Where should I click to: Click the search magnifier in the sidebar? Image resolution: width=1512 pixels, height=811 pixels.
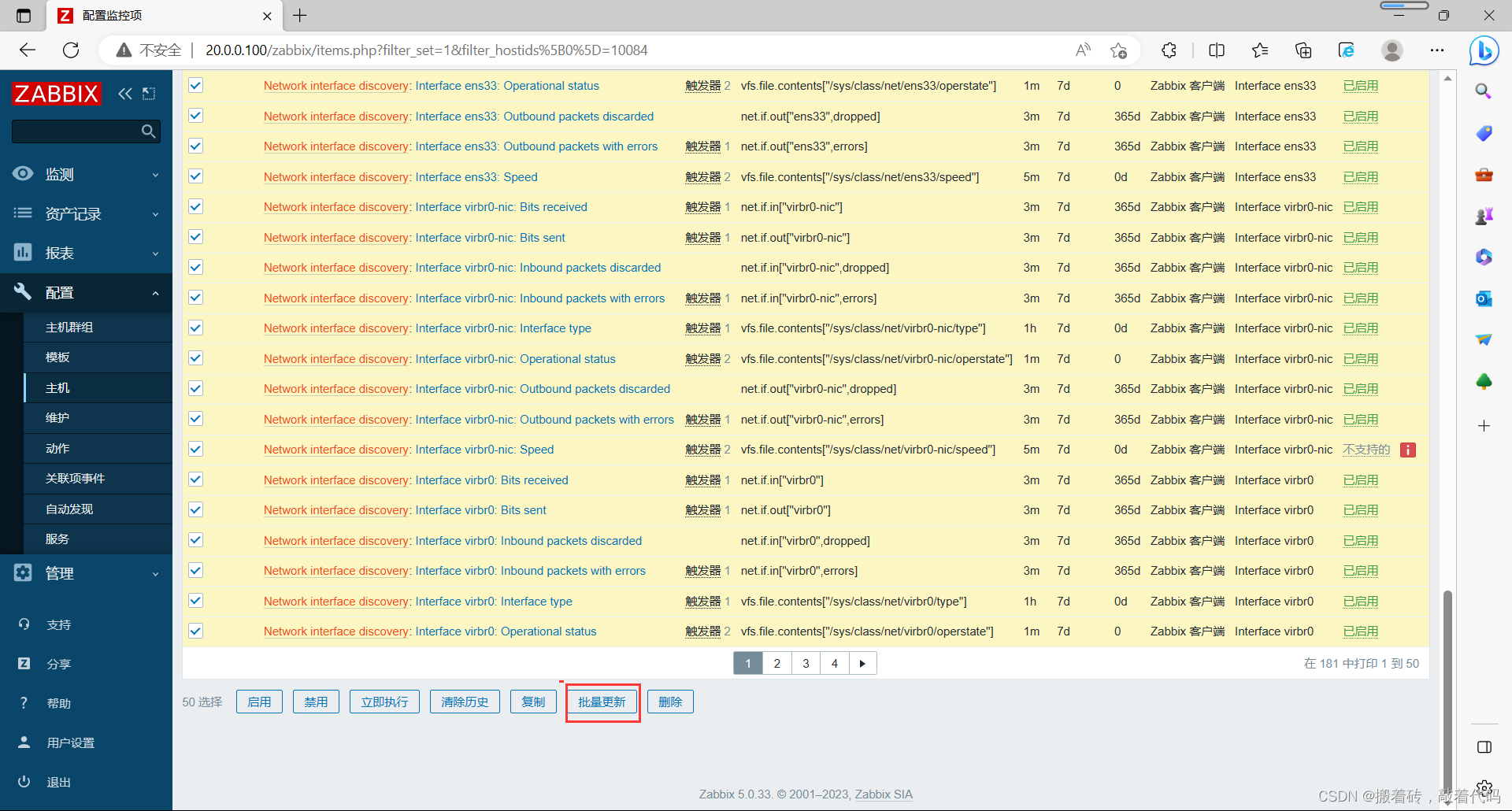148,131
